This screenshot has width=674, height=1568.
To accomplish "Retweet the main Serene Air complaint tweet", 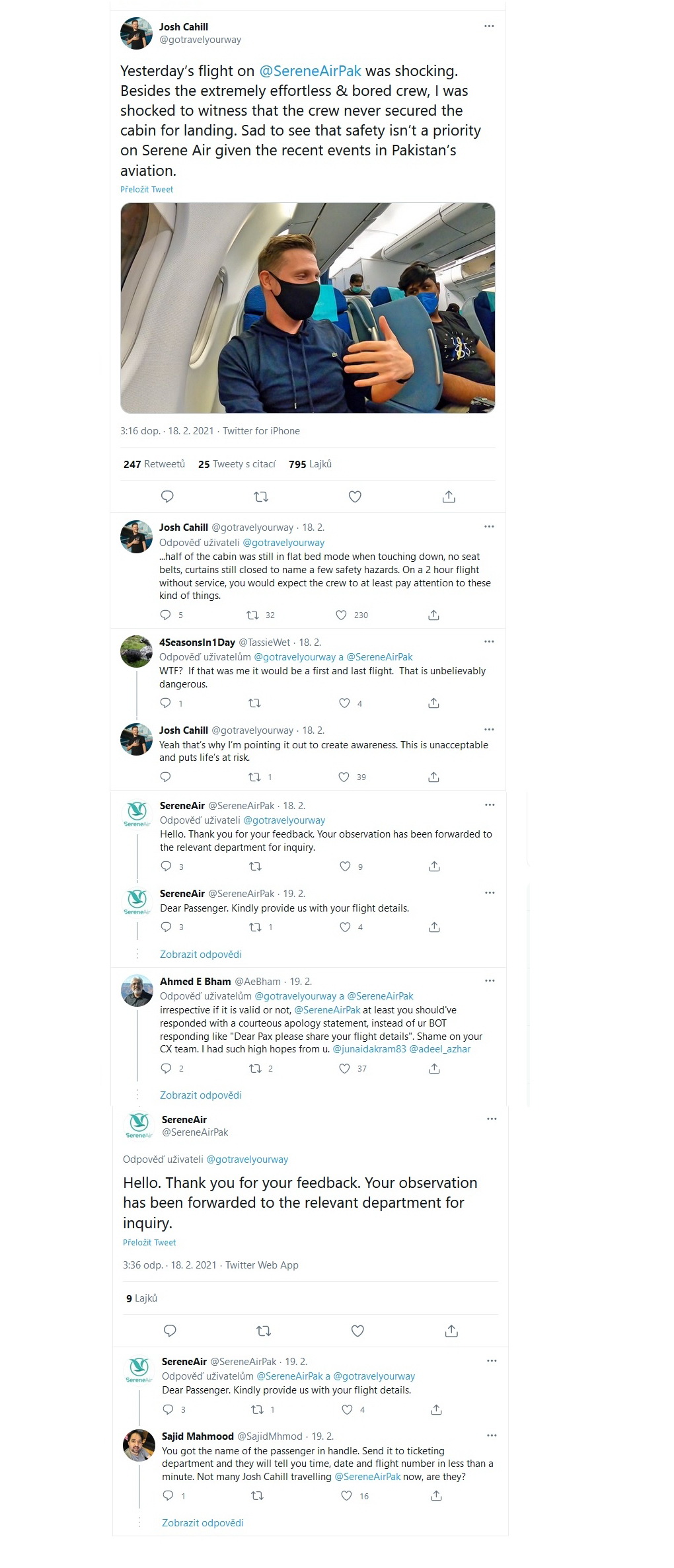I will pyautogui.click(x=261, y=496).
